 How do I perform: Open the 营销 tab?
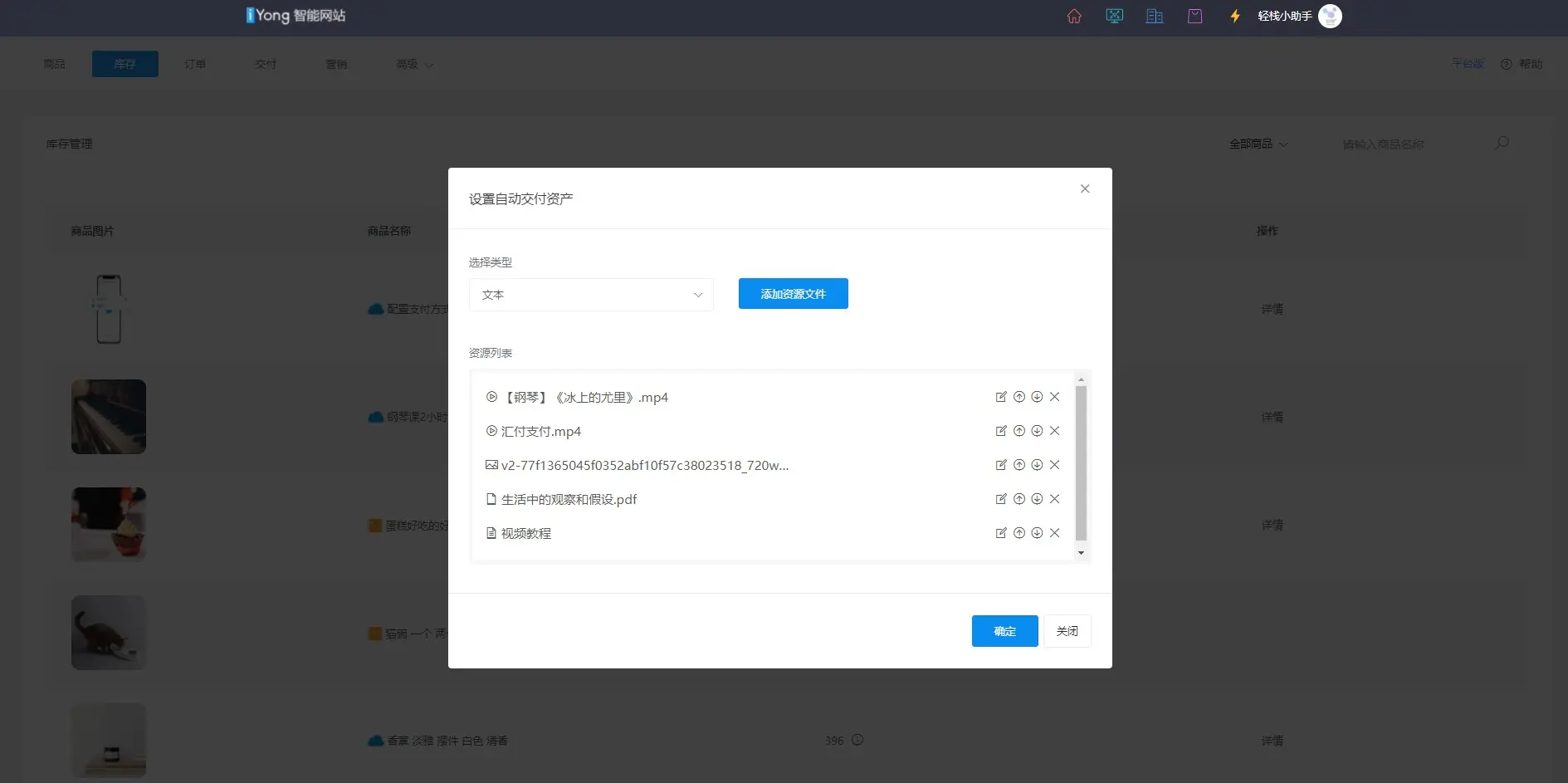(x=336, y=64)
